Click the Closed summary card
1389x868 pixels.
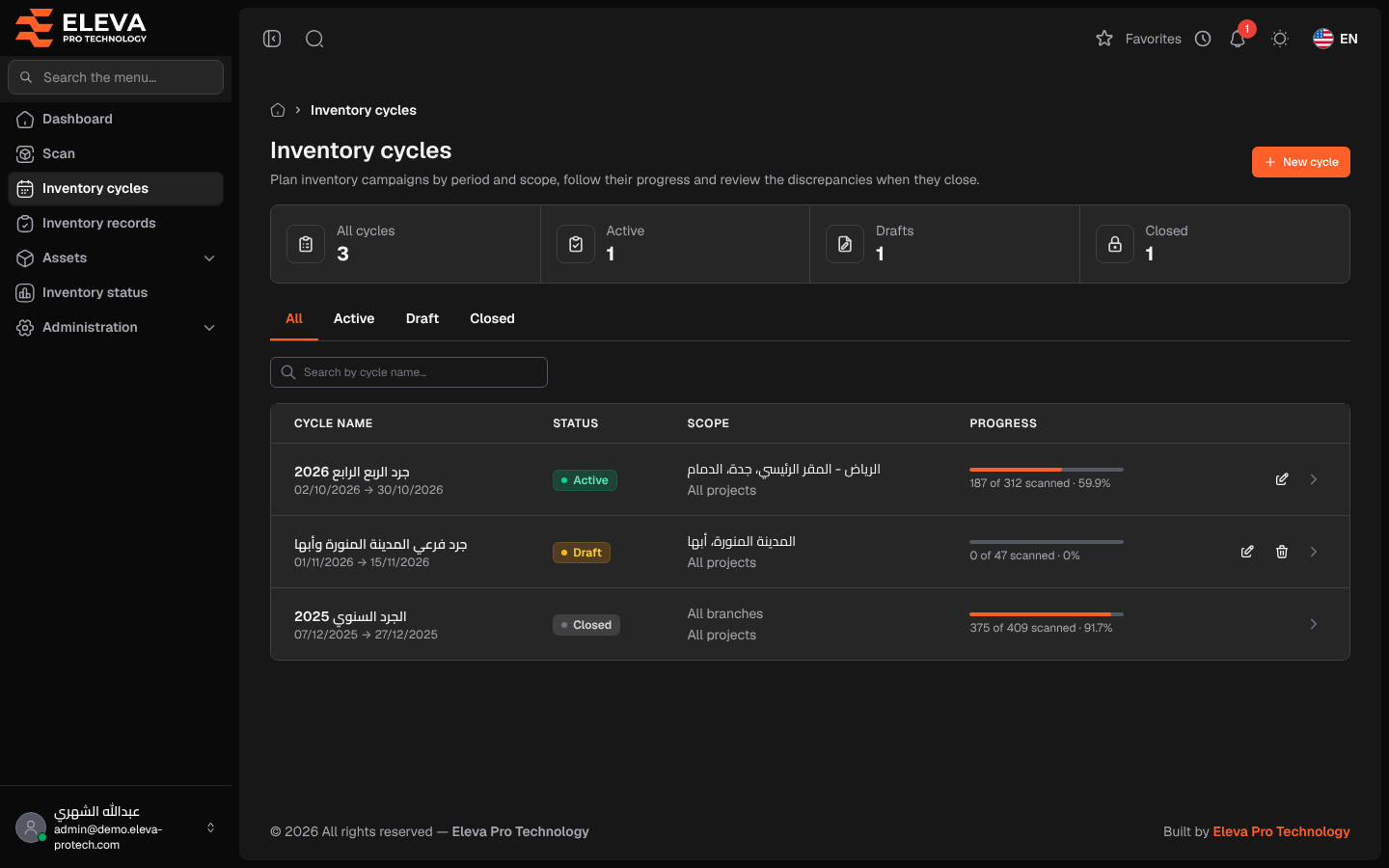click(1214, 244)
